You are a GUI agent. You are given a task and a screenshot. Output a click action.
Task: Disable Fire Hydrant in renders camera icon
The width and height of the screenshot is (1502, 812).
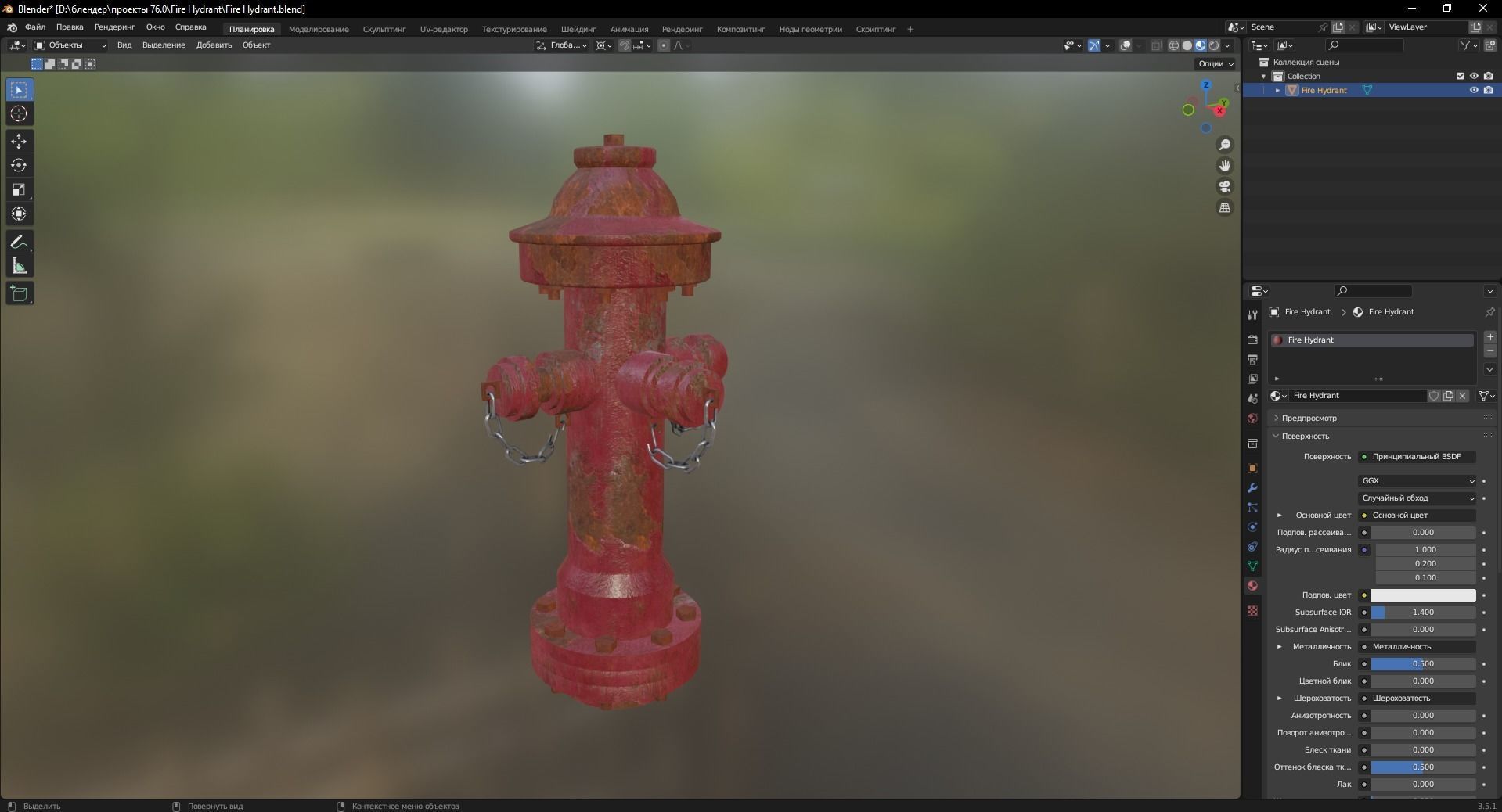pyautogui.click(x=1488, y=90)
